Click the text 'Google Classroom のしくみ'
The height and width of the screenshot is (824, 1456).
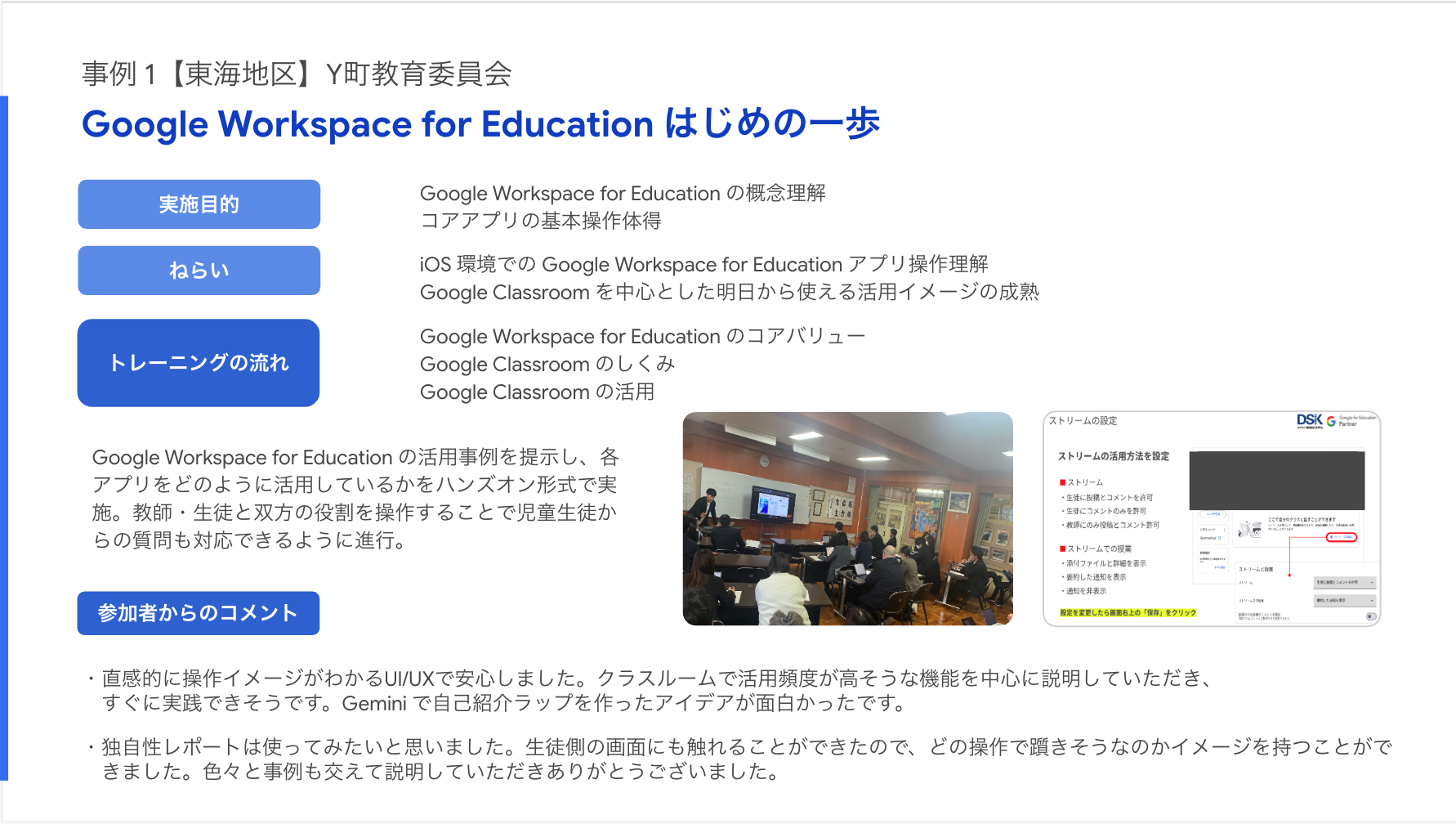coord(547,364)
